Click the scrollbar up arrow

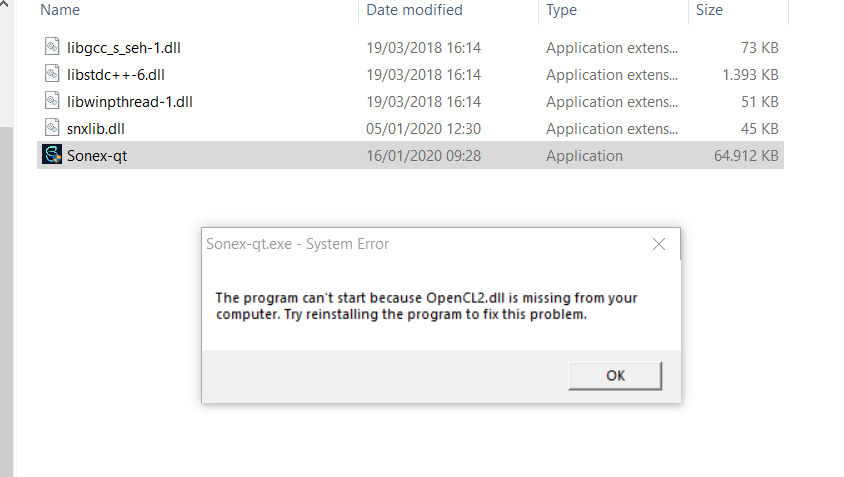click(x=4, y=3)
